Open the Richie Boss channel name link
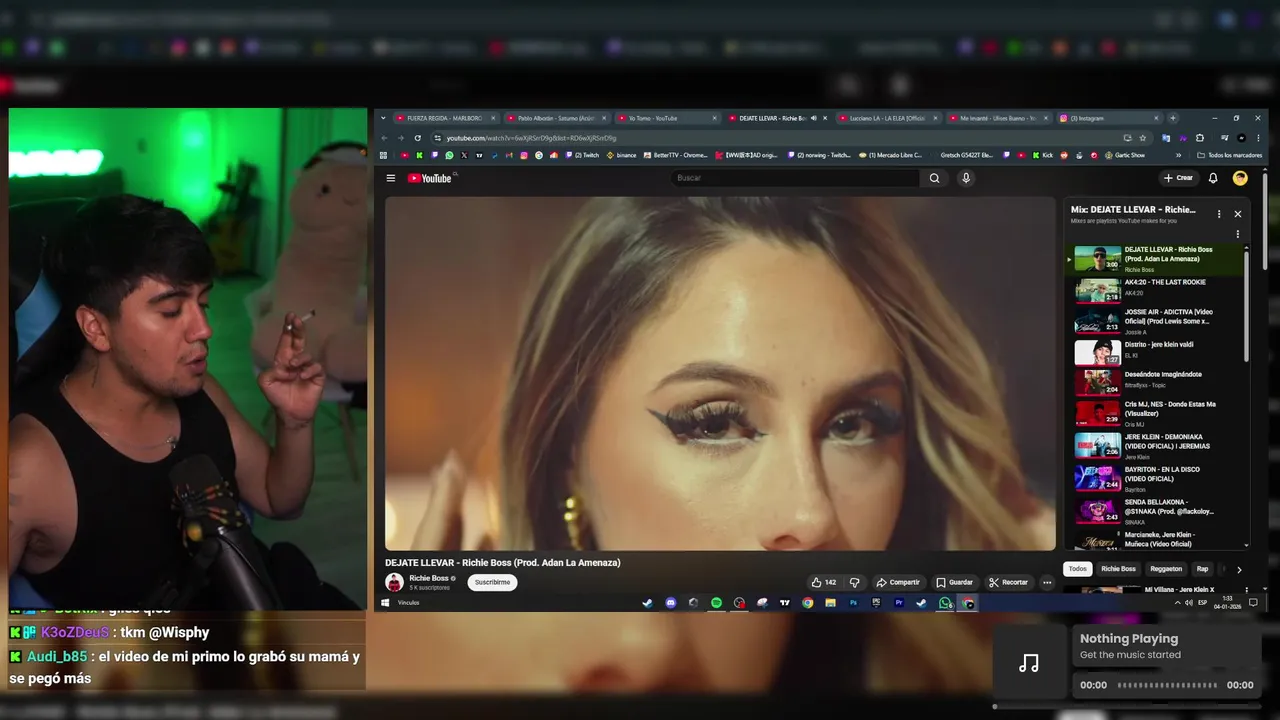The width and height of the screenshot is (1280, 720). (x=428, y=578)
